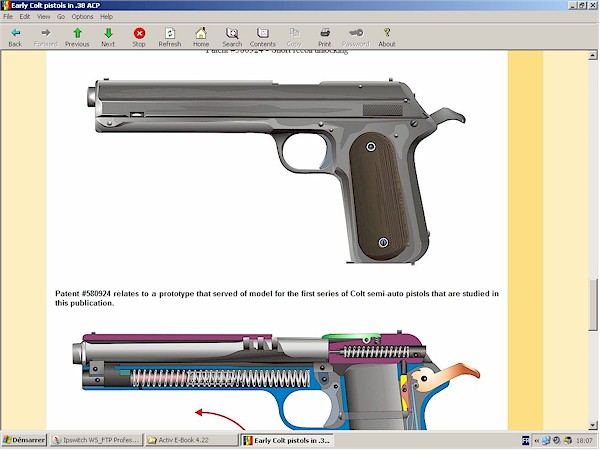Close the Early Colt pistols window
This screenshot has height=450, width=600.
[592, 5]
